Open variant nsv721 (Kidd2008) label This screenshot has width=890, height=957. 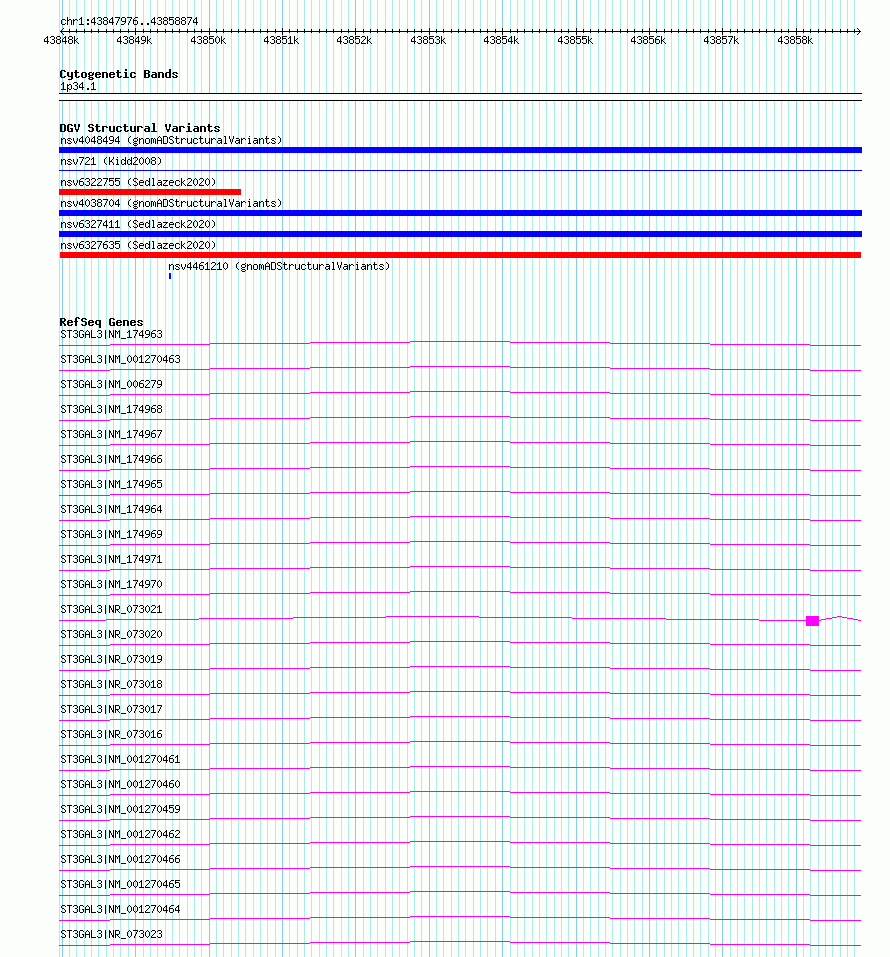pyautogui.click(x=111, y=161)
